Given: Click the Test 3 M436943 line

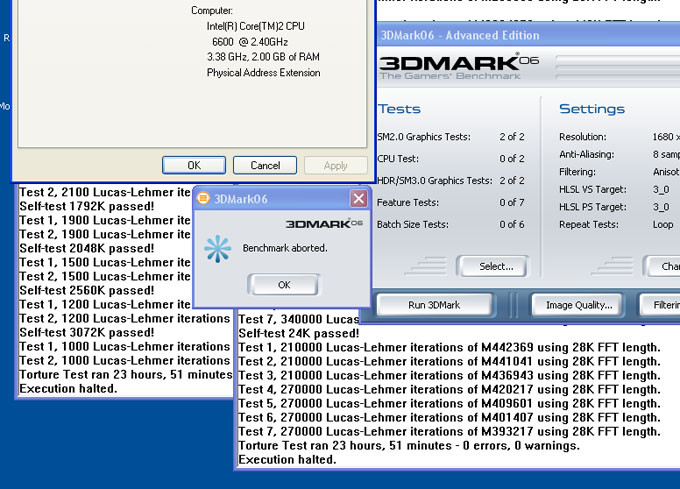Looking at the screenshot, I should (449, 375).
